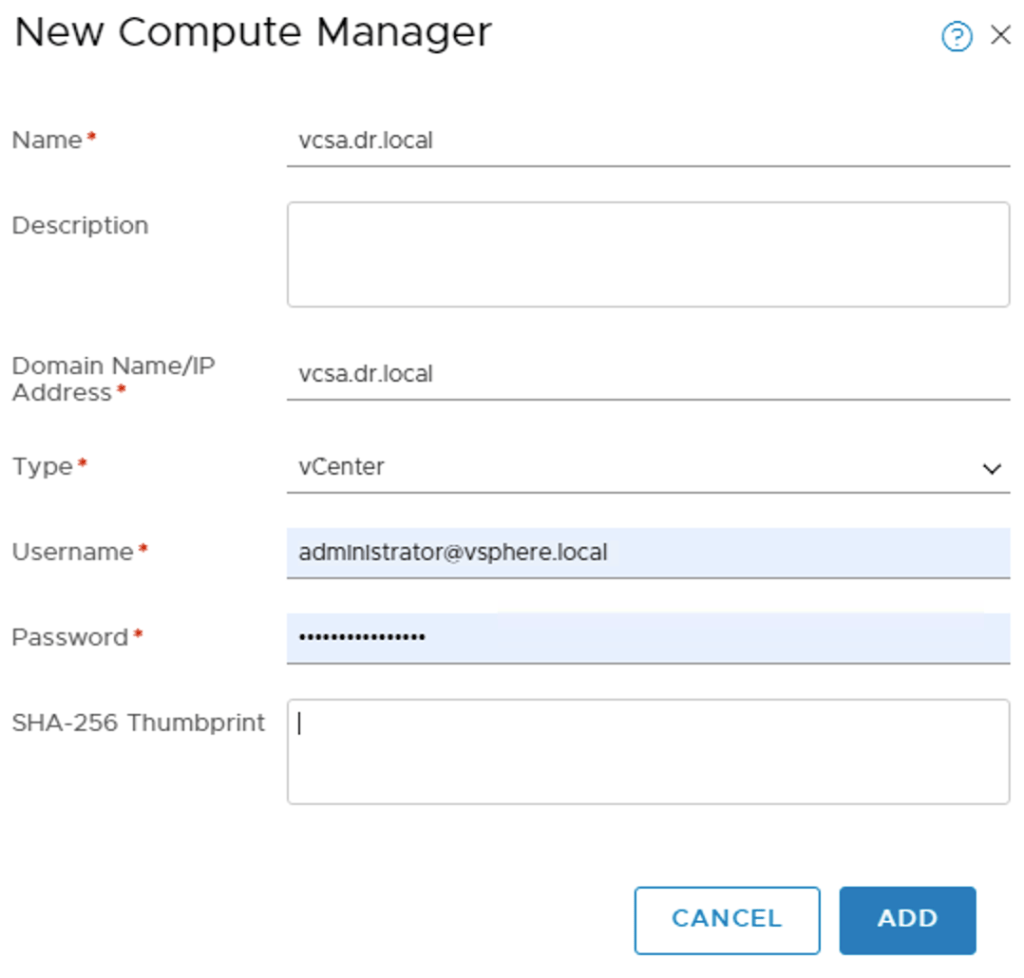
Task: Focus the Name input containing vcsa.dr.local
Action: point(647,141)
